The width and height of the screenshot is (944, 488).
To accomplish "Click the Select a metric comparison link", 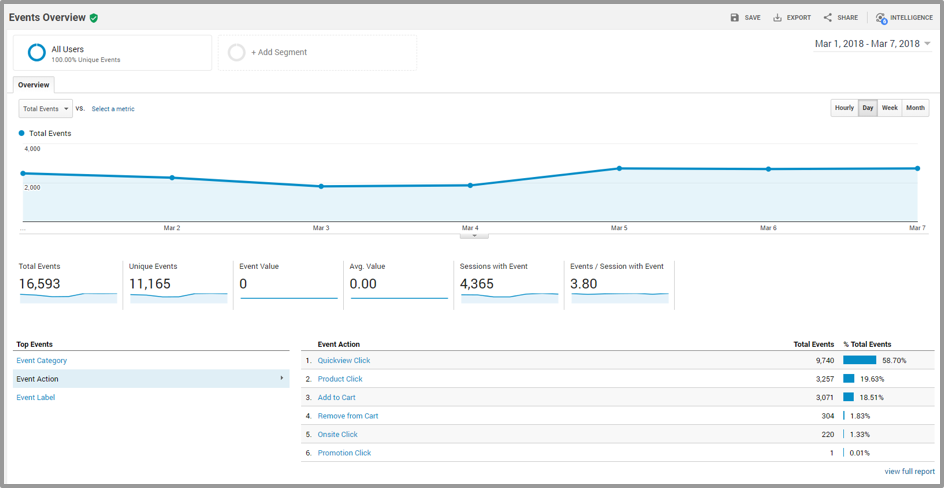I will tap(113, 109).
